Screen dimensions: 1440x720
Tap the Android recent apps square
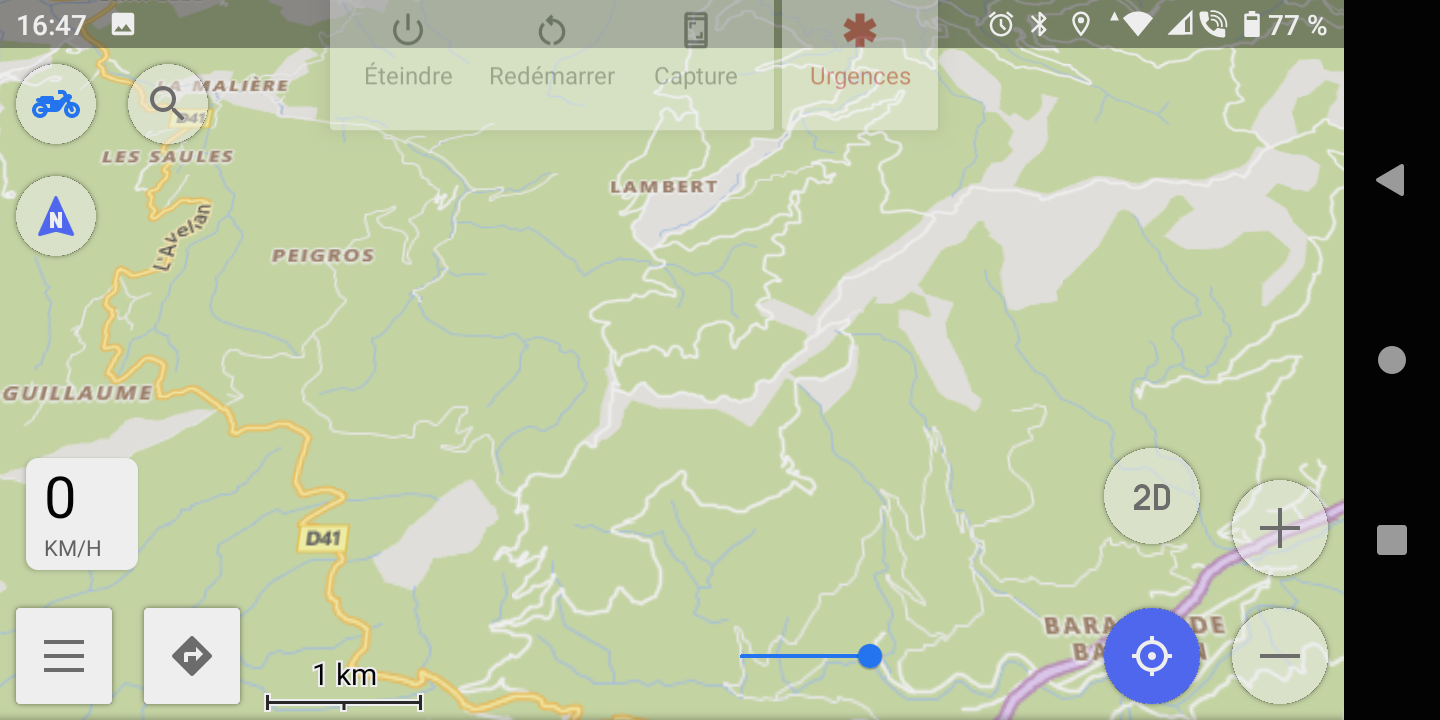pos(1392,540)
